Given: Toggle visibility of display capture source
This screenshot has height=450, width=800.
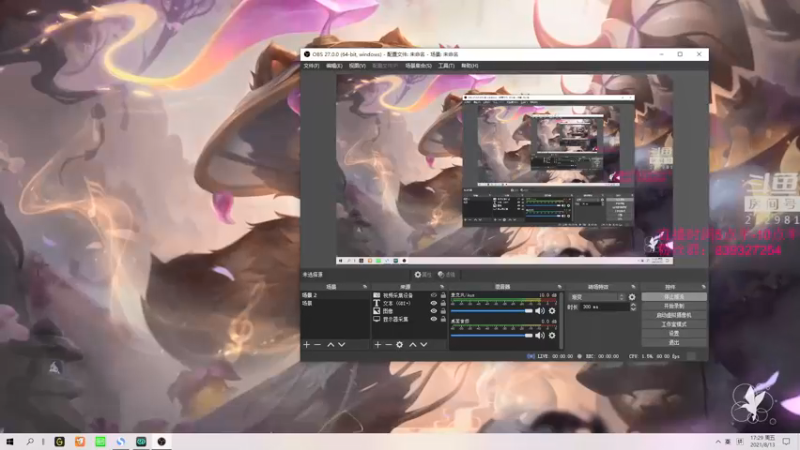Looking at the screenshot, I should [434, 319].
